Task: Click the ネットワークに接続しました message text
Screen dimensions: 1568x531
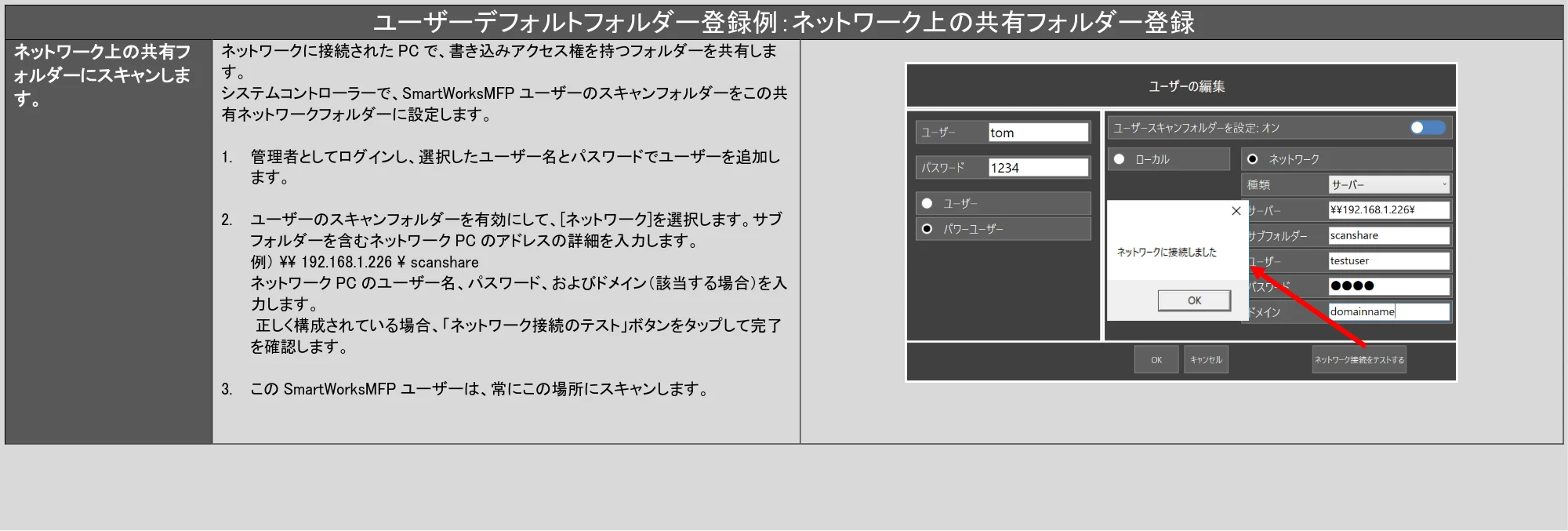Action: coord(1167,252)
